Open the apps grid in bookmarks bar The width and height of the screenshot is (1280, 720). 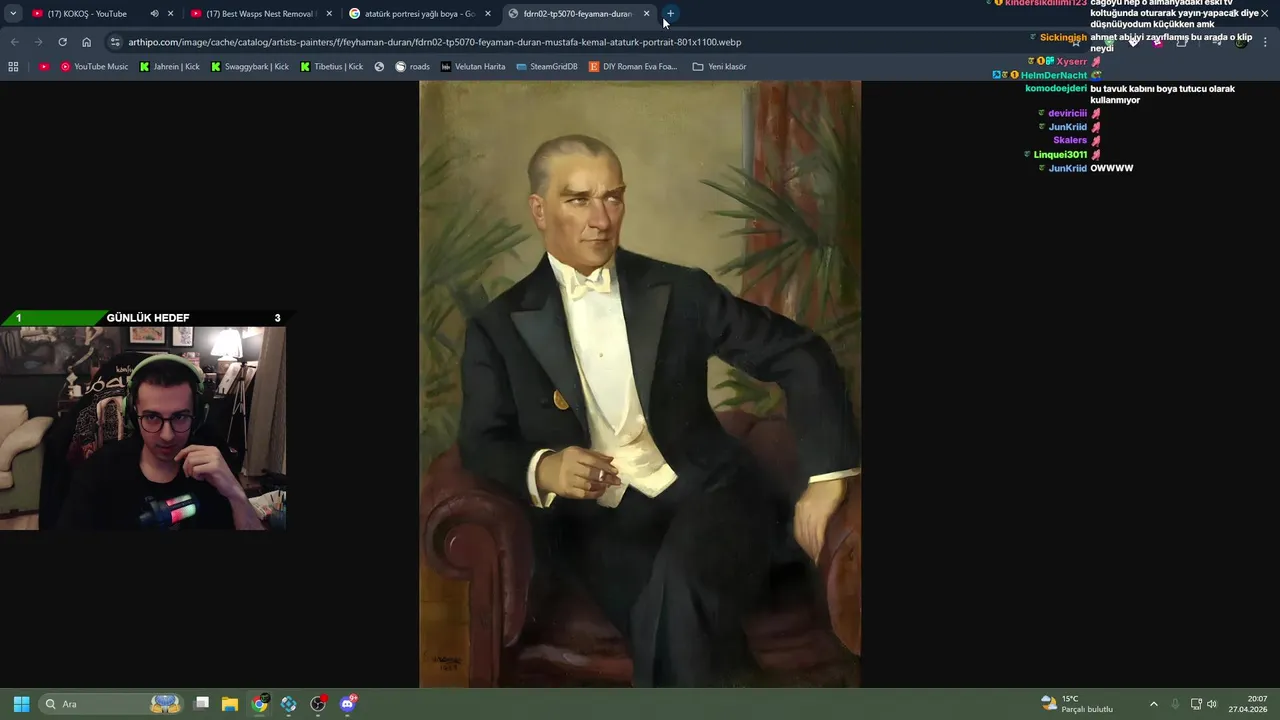(13, 67)
